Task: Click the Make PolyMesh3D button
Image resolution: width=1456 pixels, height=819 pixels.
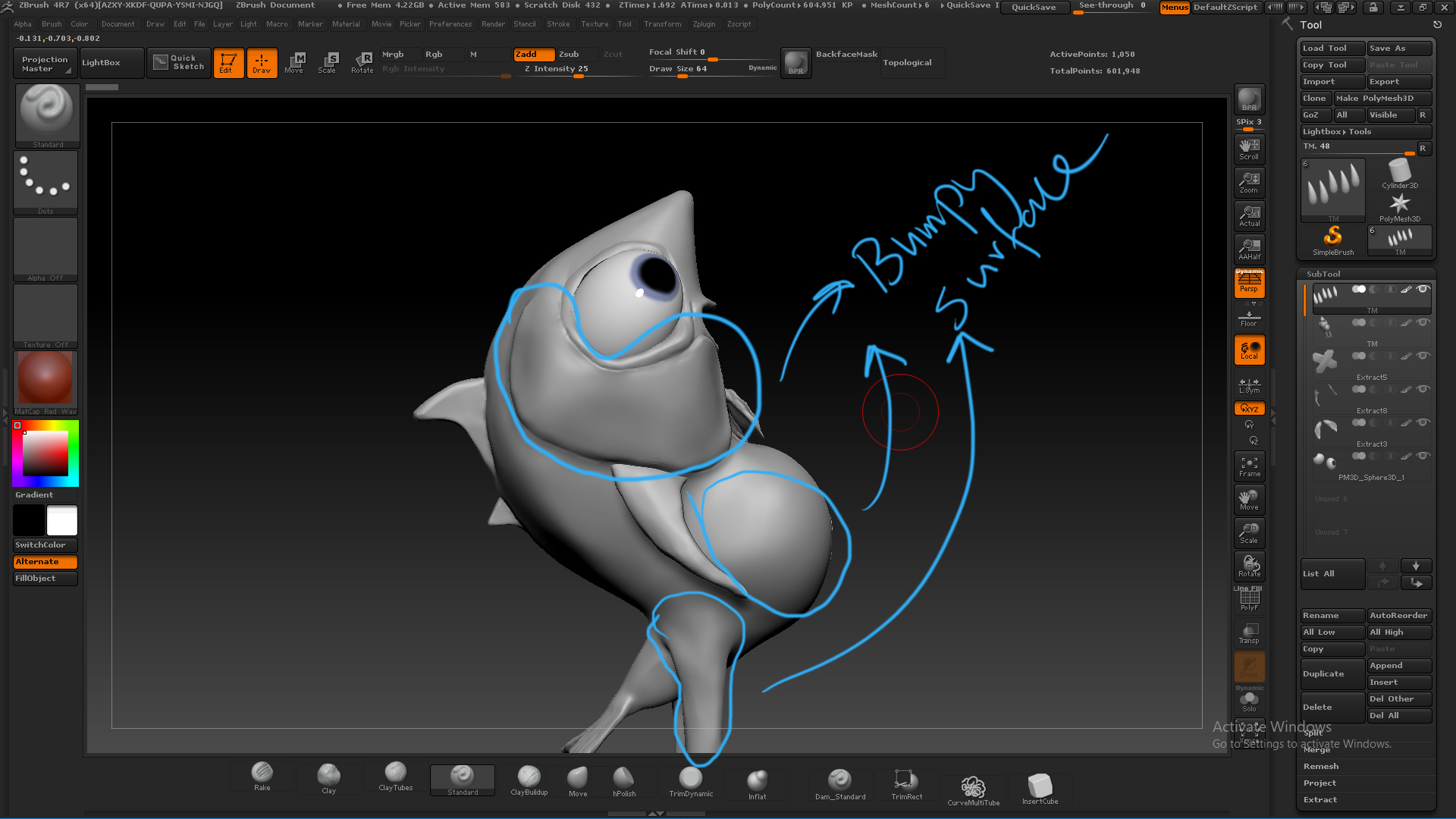Action: point(1382,99)
